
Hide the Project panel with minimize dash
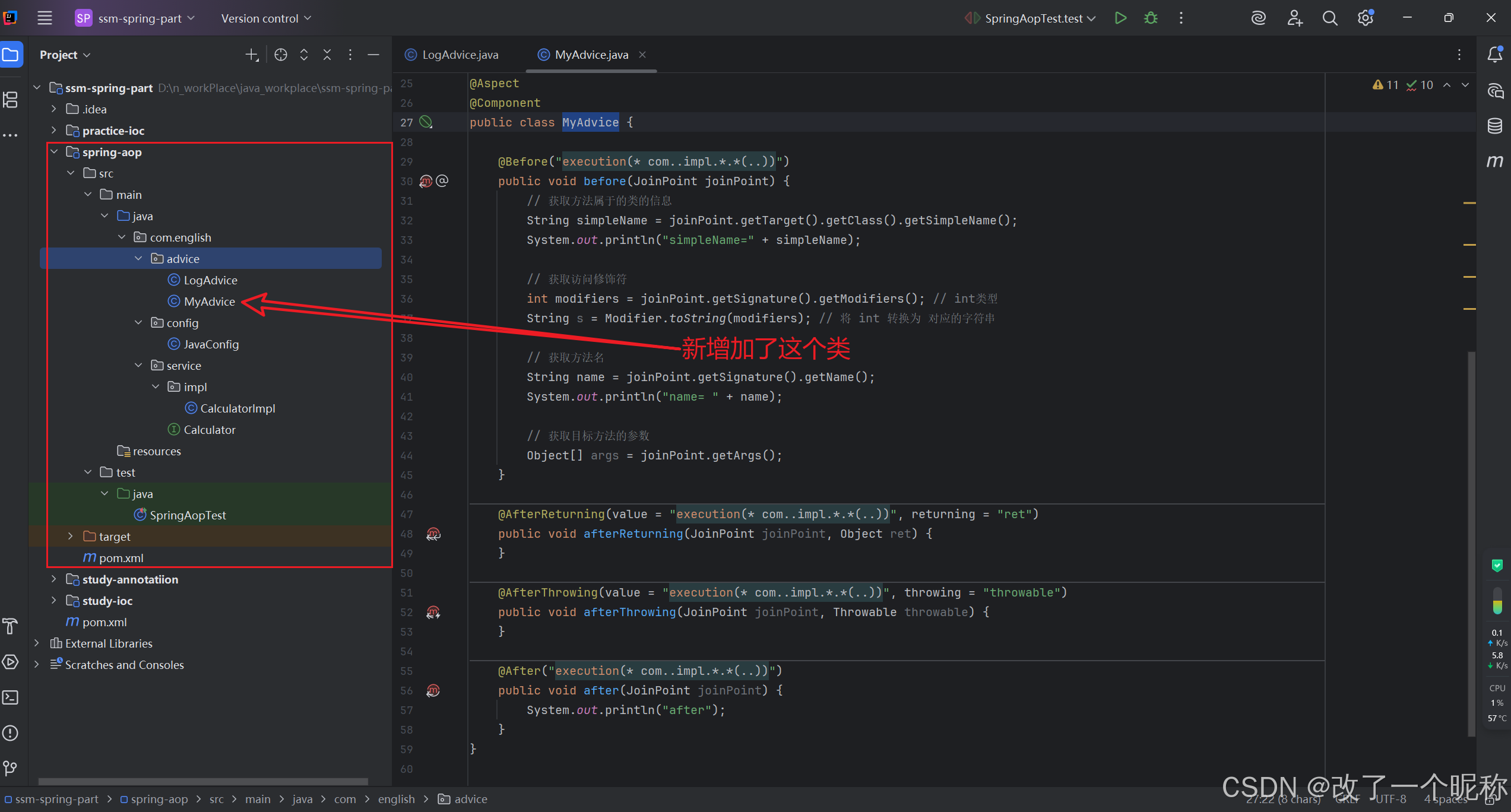pos(373,55)
